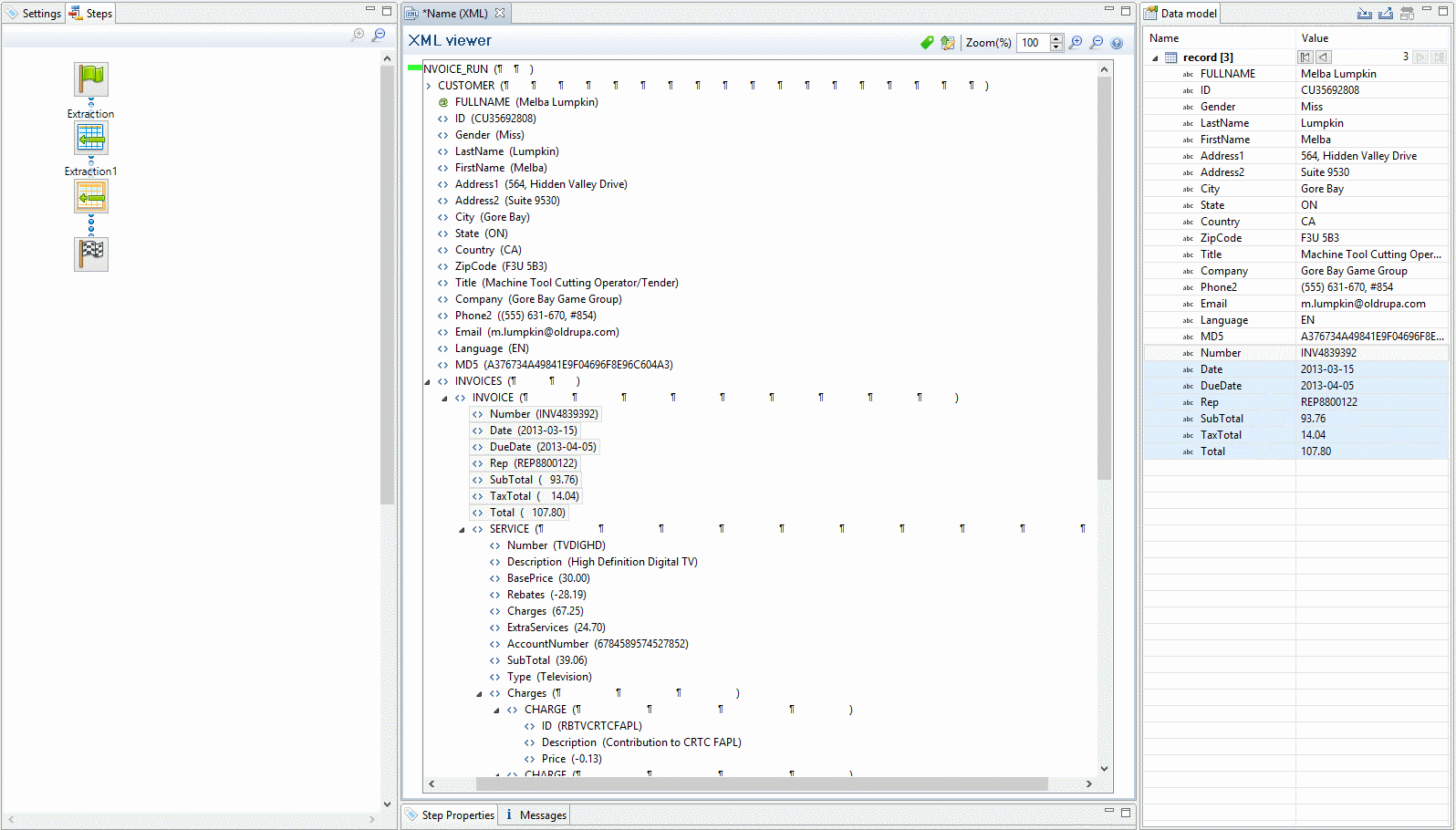Click the checkered finish flag step
This screenshot has height=830, width=1456.
(x=90, y=254)
